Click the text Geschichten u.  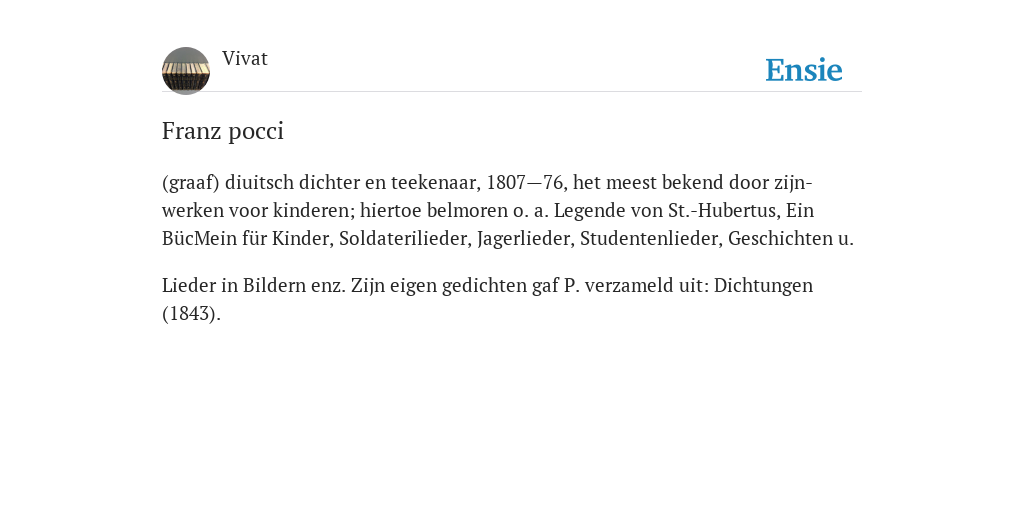(x=791, y=238)
